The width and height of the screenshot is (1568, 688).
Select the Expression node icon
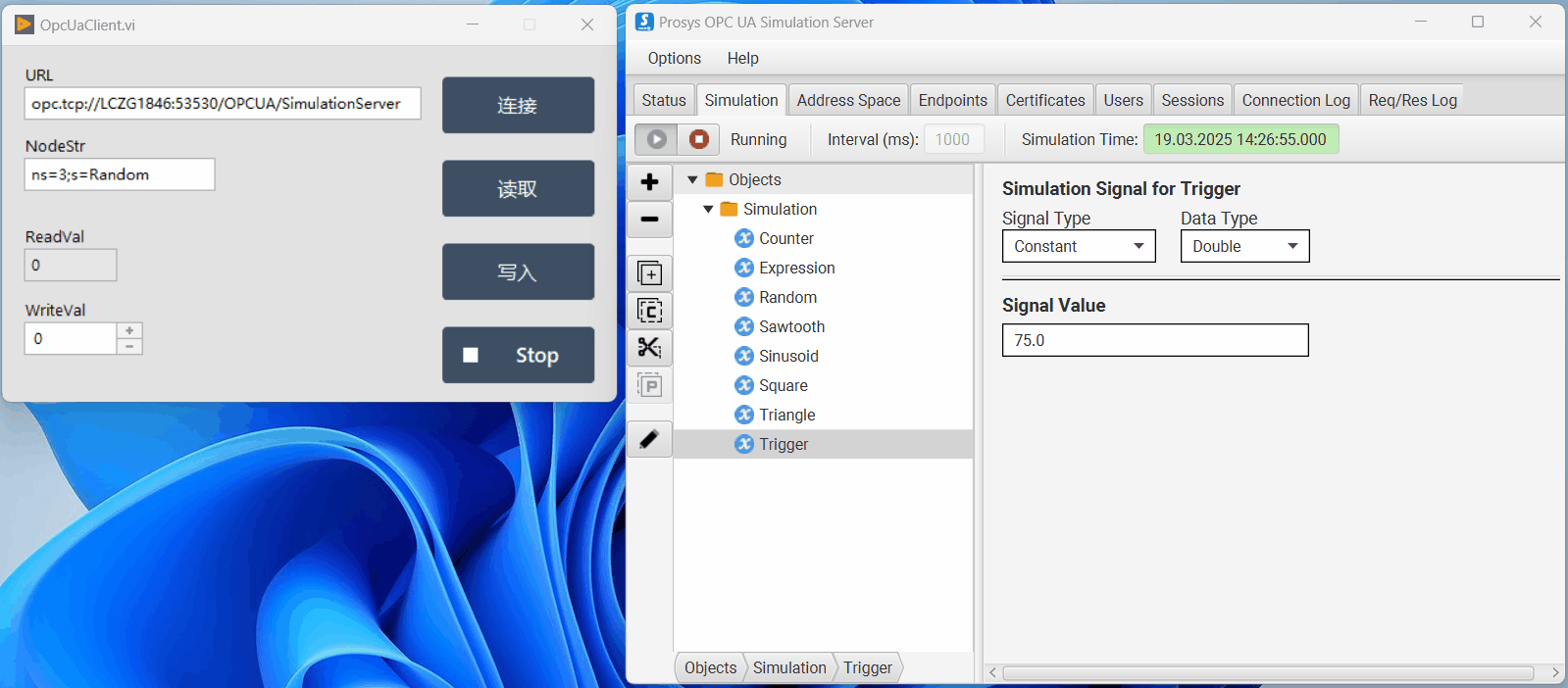click(744, 268)
